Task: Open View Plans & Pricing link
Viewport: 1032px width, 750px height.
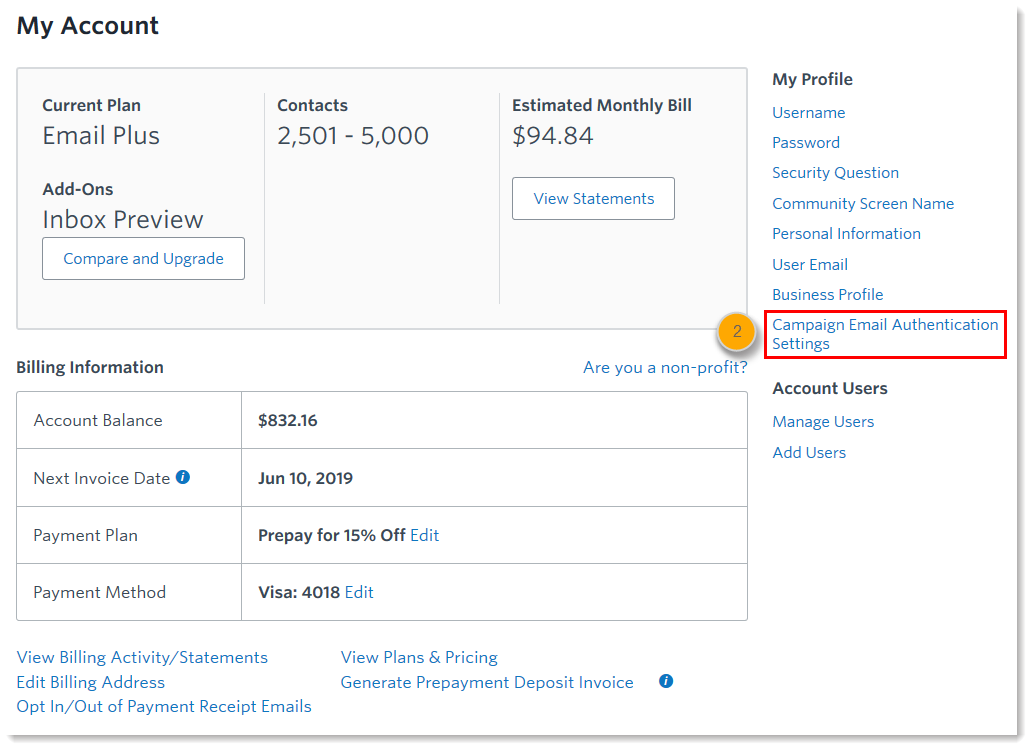Action: click(x=419, y=657)
